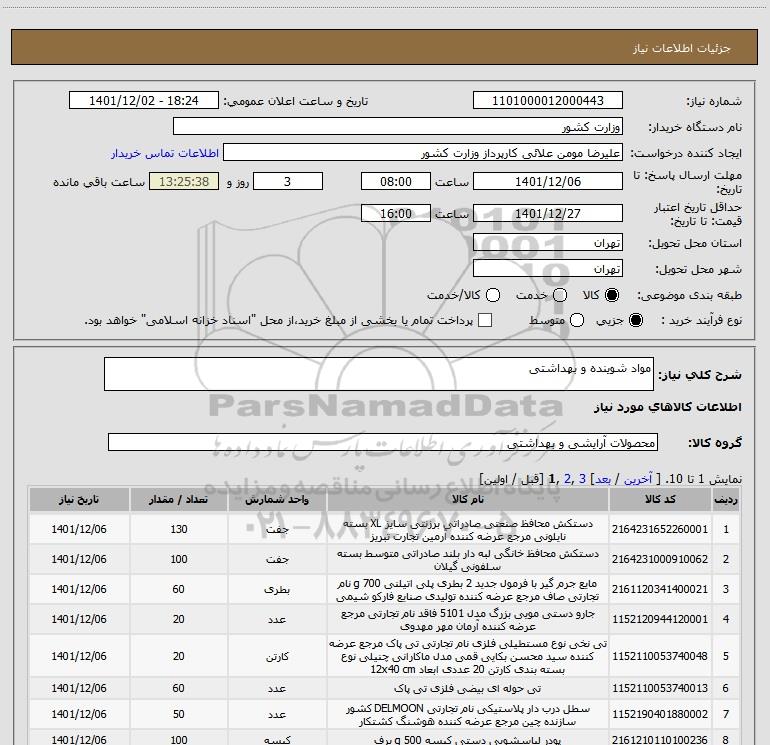770x745 pixels.
Task: Click product code 2161120341400021
Action: coord(660,589)
